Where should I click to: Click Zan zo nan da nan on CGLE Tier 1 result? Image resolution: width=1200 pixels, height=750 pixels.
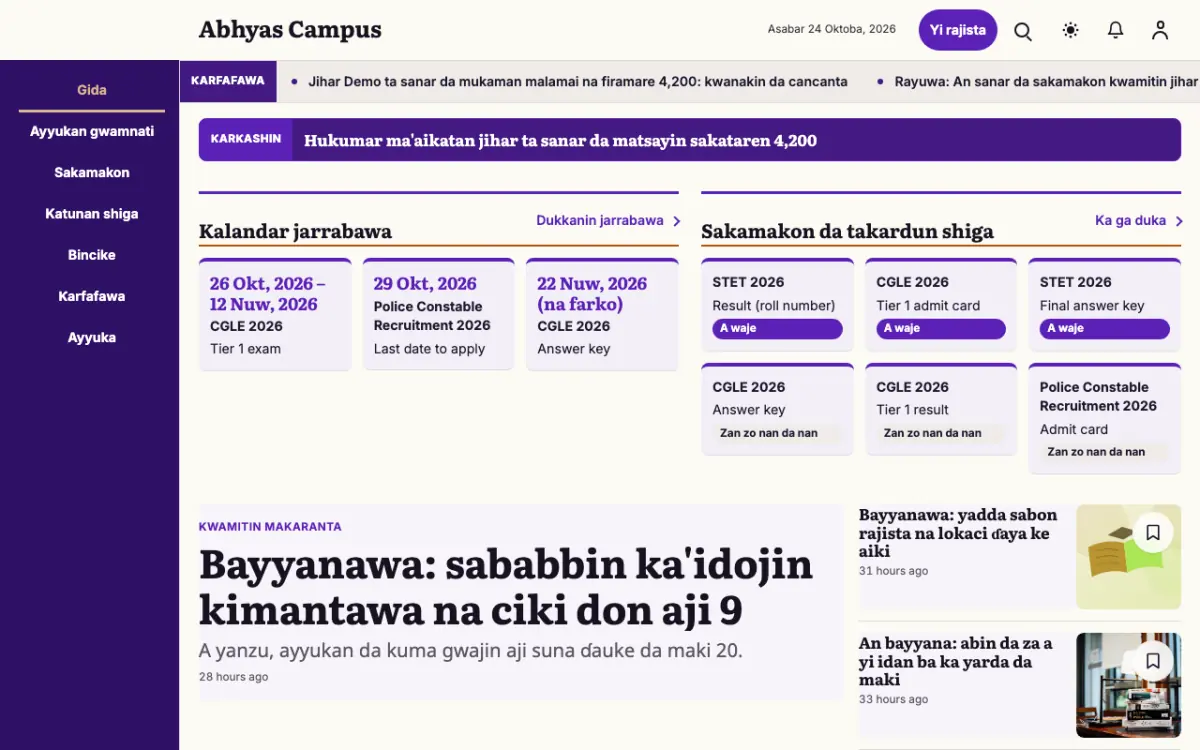(941, 433)
